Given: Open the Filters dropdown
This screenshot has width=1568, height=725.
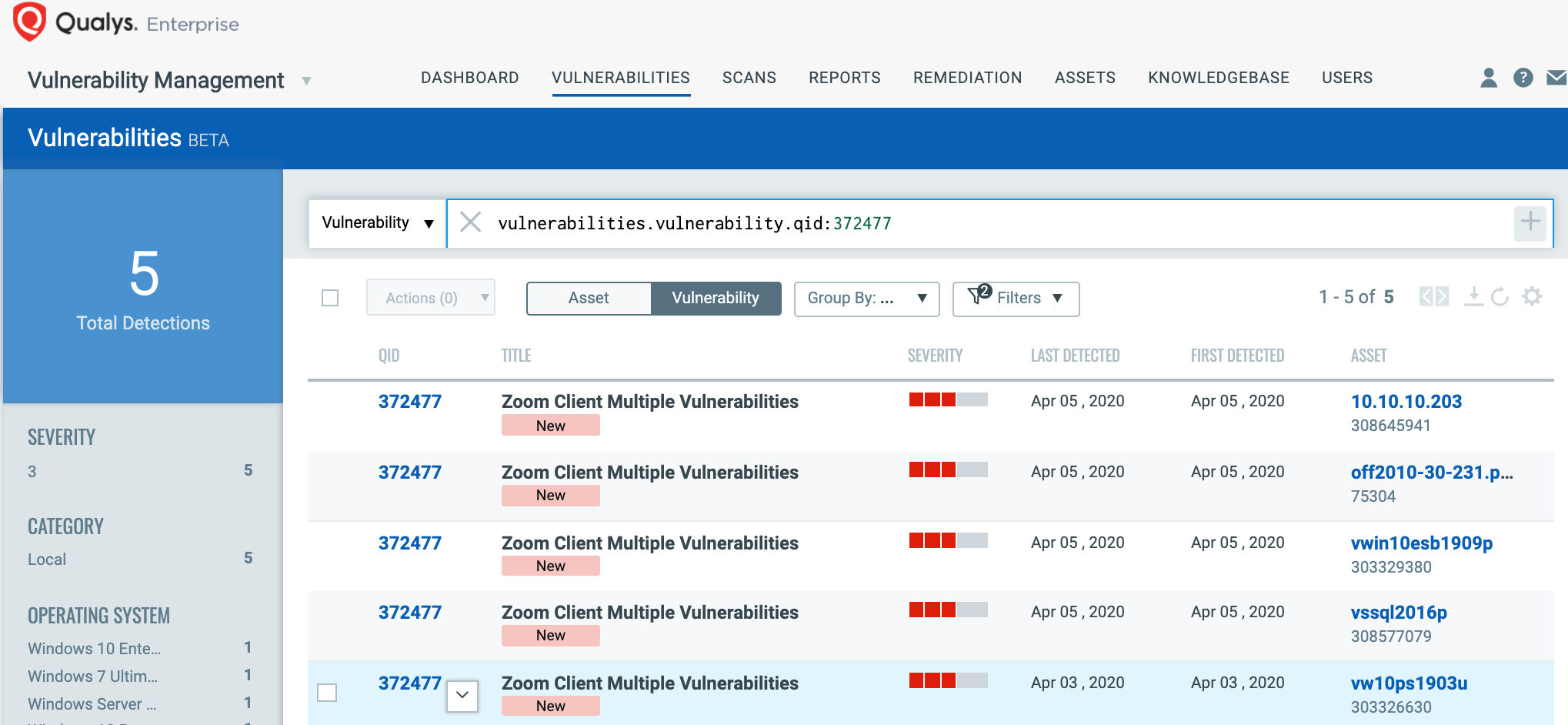Looking at the screenshot, I should coord(1016,299).
